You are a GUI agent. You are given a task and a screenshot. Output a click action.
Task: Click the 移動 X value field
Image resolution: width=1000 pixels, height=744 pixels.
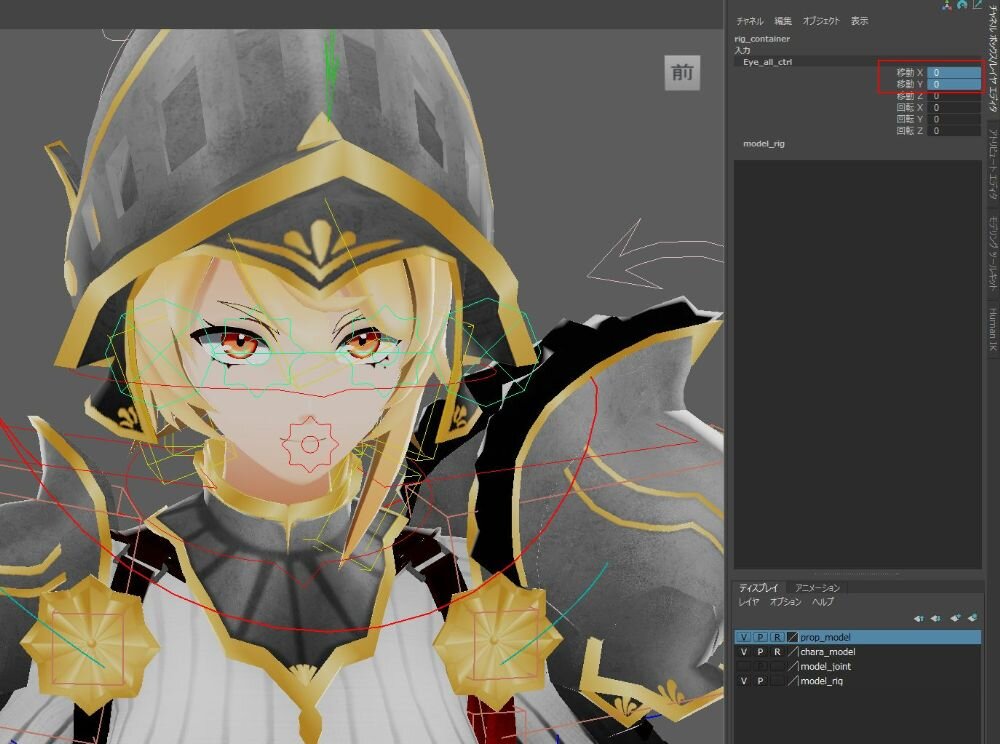953,73
